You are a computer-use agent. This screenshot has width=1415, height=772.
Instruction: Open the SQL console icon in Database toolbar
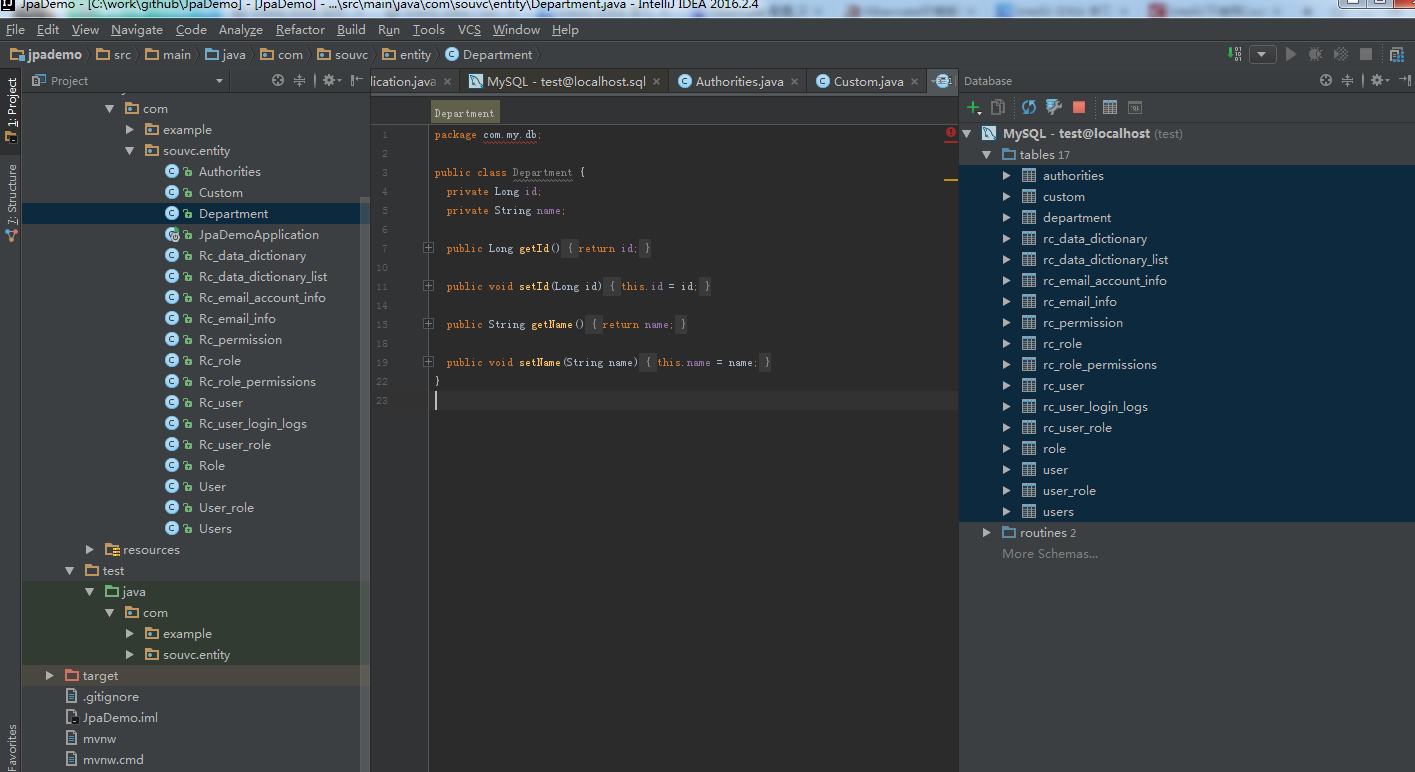click(x=1135, y=108)
